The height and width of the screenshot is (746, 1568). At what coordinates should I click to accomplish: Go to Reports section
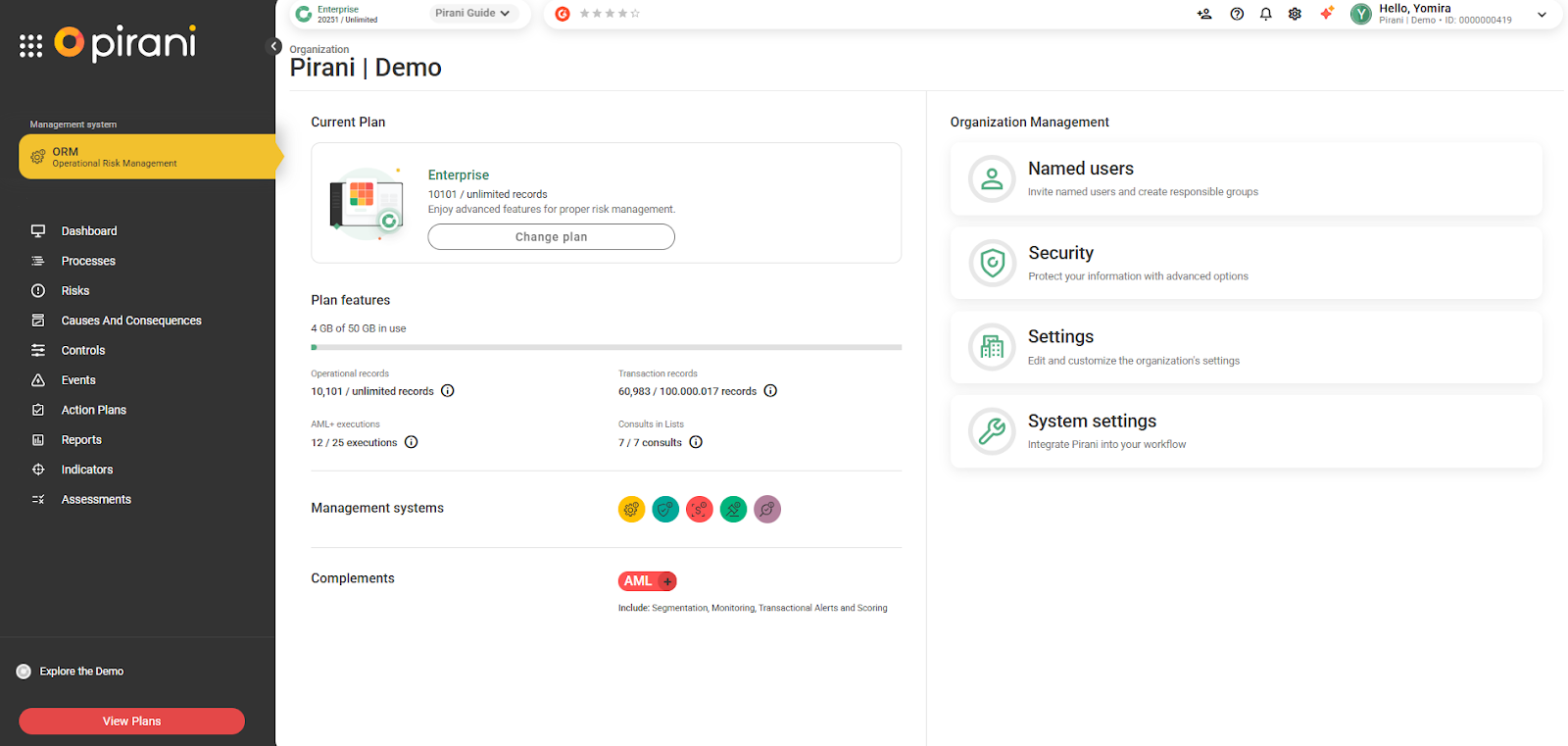point(81,440)
